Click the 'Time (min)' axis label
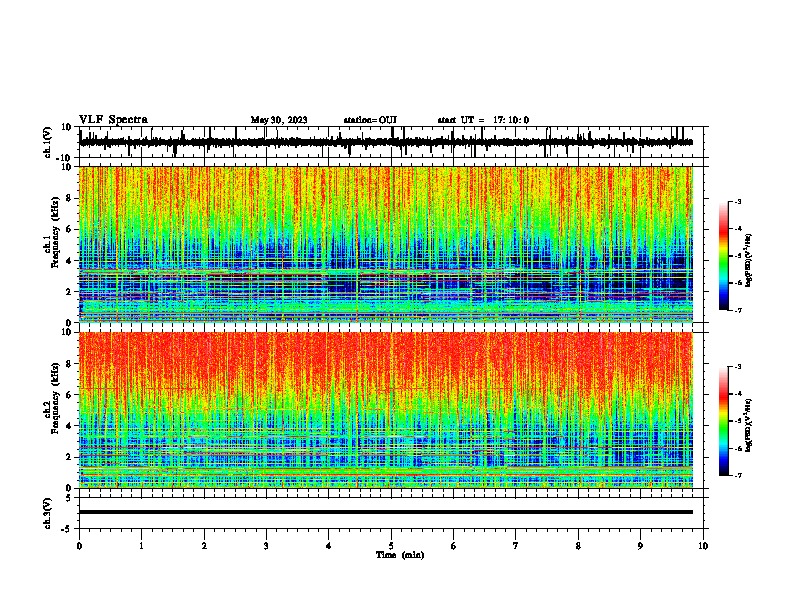The image size is (792, 612). pos(400,555)
